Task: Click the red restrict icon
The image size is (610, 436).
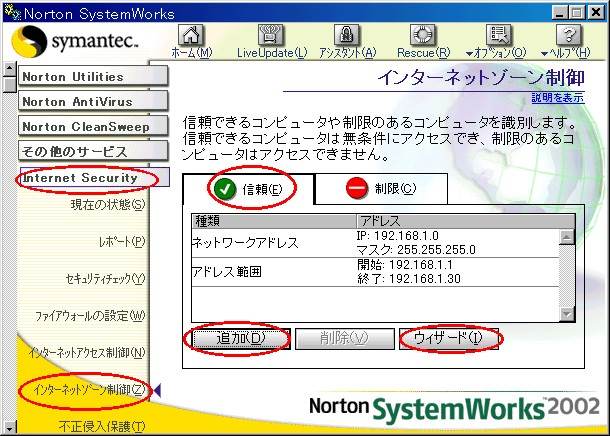Action: point(356,188)
